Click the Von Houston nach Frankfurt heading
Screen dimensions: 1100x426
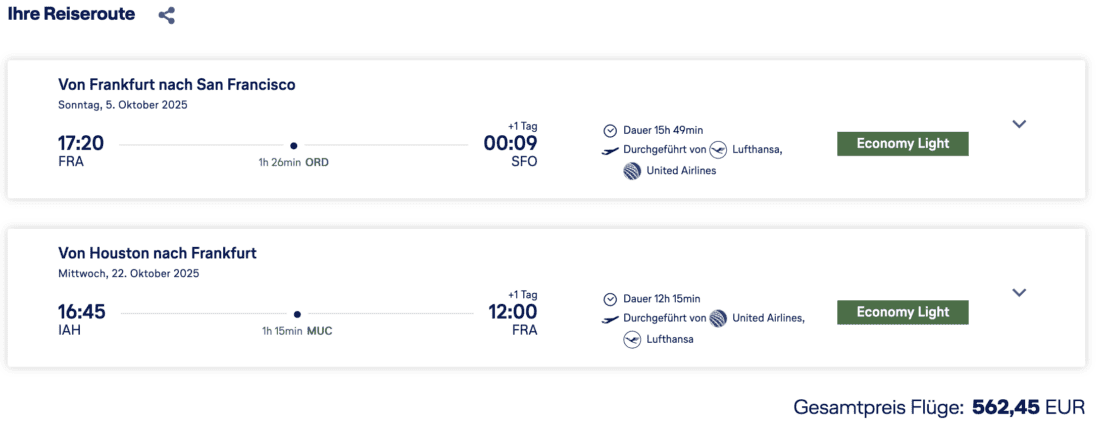pyautogui.click(x=157, y=253)
